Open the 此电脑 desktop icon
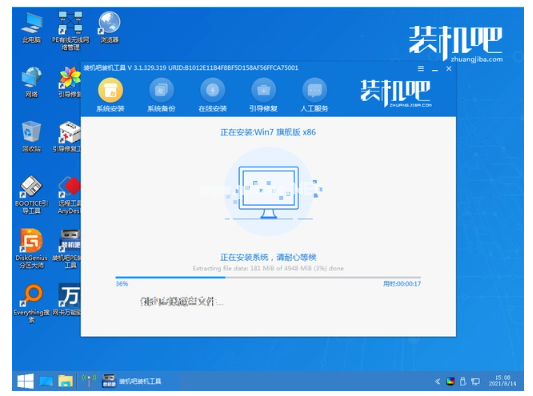This screenshot has width=533, height=396. tap(32, 28)
